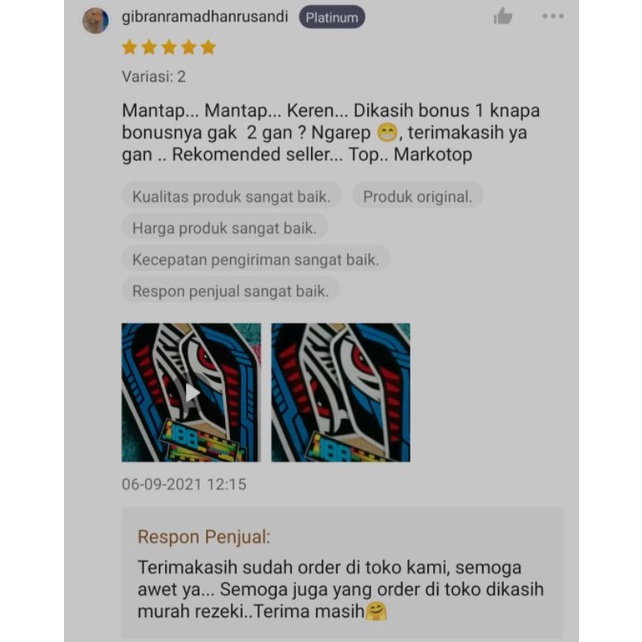Select 'Produk original.' tag
Image resolution: width=642 pixels, height=642 pixels.
point(418,197)
